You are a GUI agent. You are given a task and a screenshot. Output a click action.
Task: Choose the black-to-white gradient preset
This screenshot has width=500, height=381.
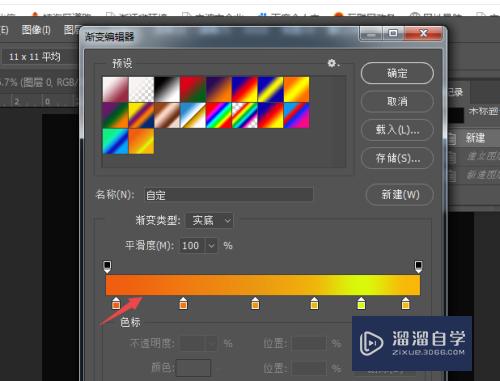click(167, 89)
